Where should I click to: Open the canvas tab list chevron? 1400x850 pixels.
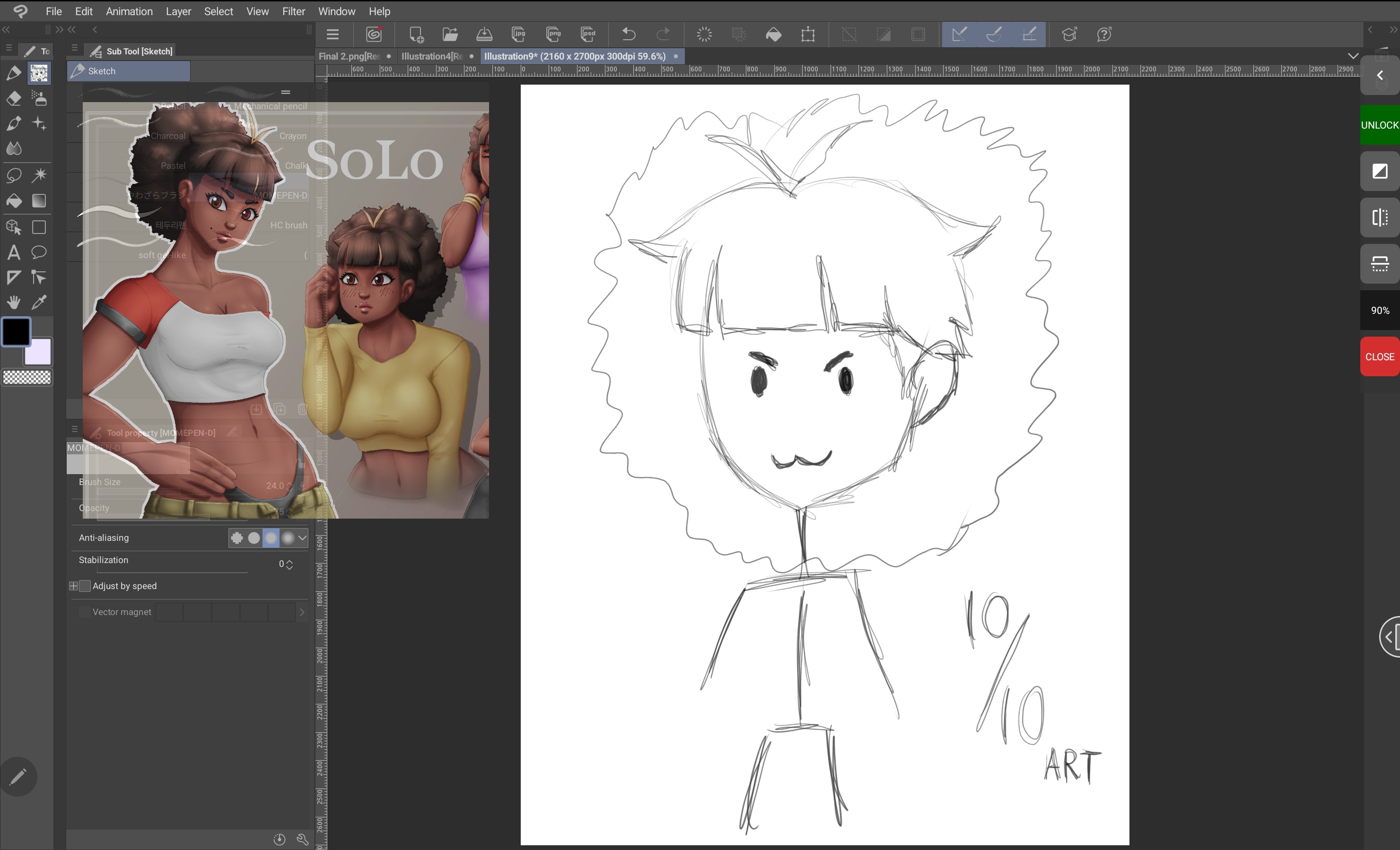coord(1353,56)
